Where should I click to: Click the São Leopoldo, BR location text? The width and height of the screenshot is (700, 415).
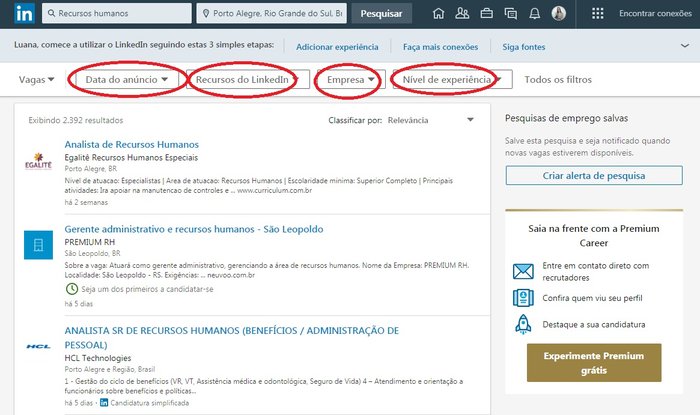coord(92,253)
